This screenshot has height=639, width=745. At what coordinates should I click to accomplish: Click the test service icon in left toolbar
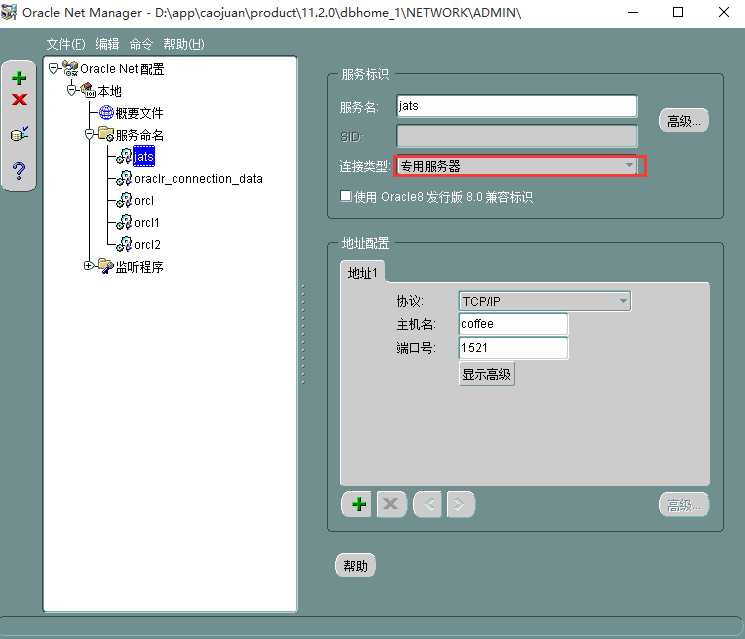click(x=19, y=134)
